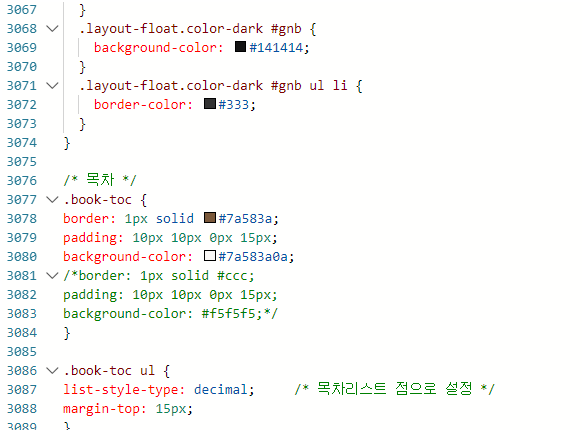Screen dimensions: 584x432
Task: Click the 'border-color' property name
Action: pos(143,105)
